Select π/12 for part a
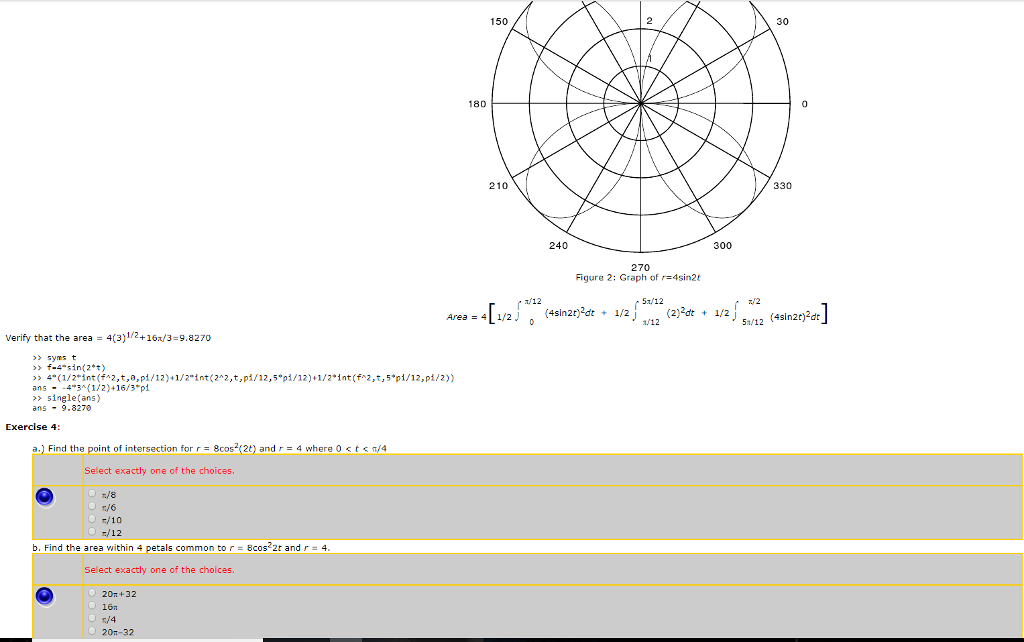Image resolution: width=1024 pixels, height=642 pixels. click(x=91, y=531)
